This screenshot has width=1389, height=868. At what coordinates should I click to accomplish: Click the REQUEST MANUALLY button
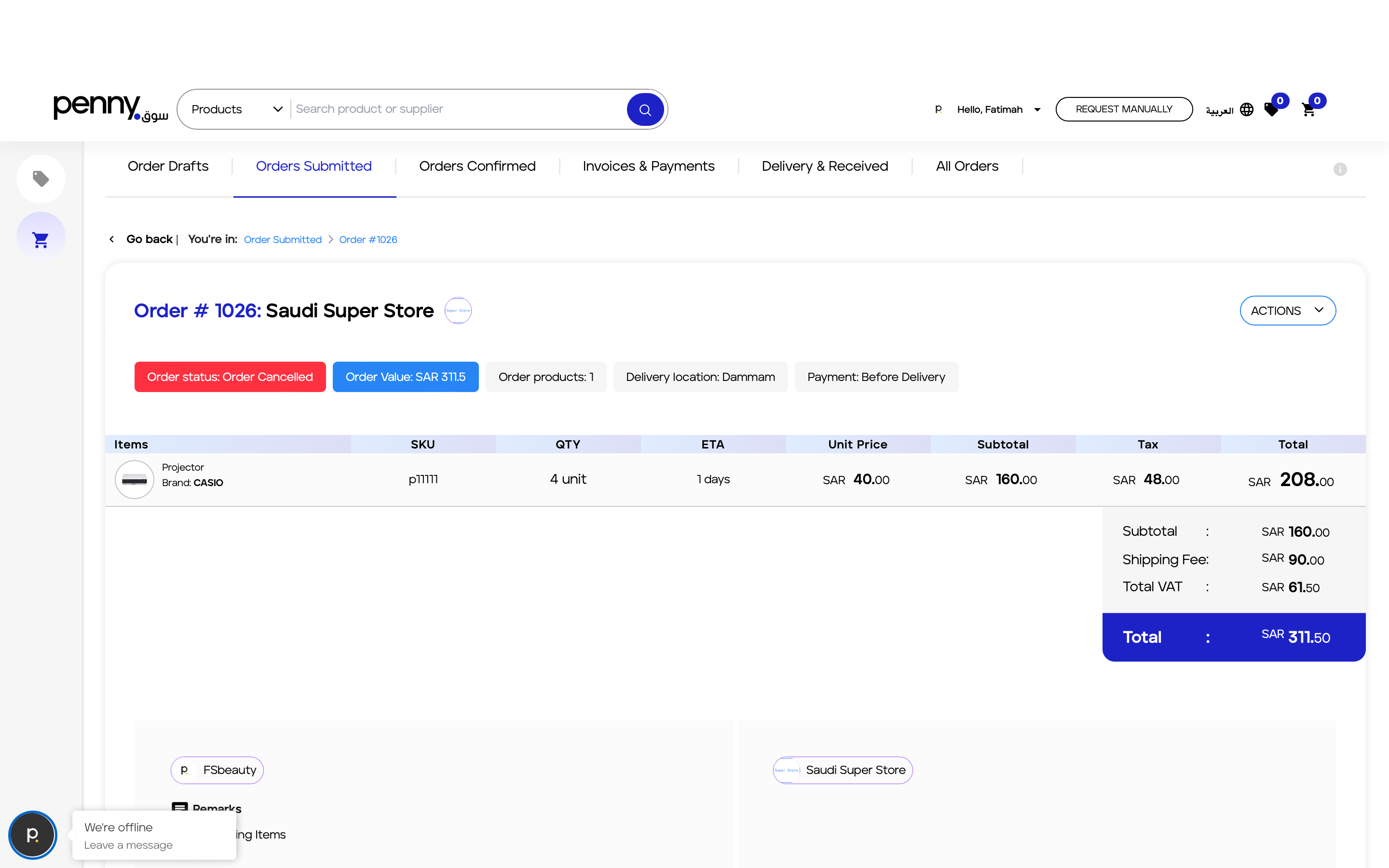click(1123, 109)
